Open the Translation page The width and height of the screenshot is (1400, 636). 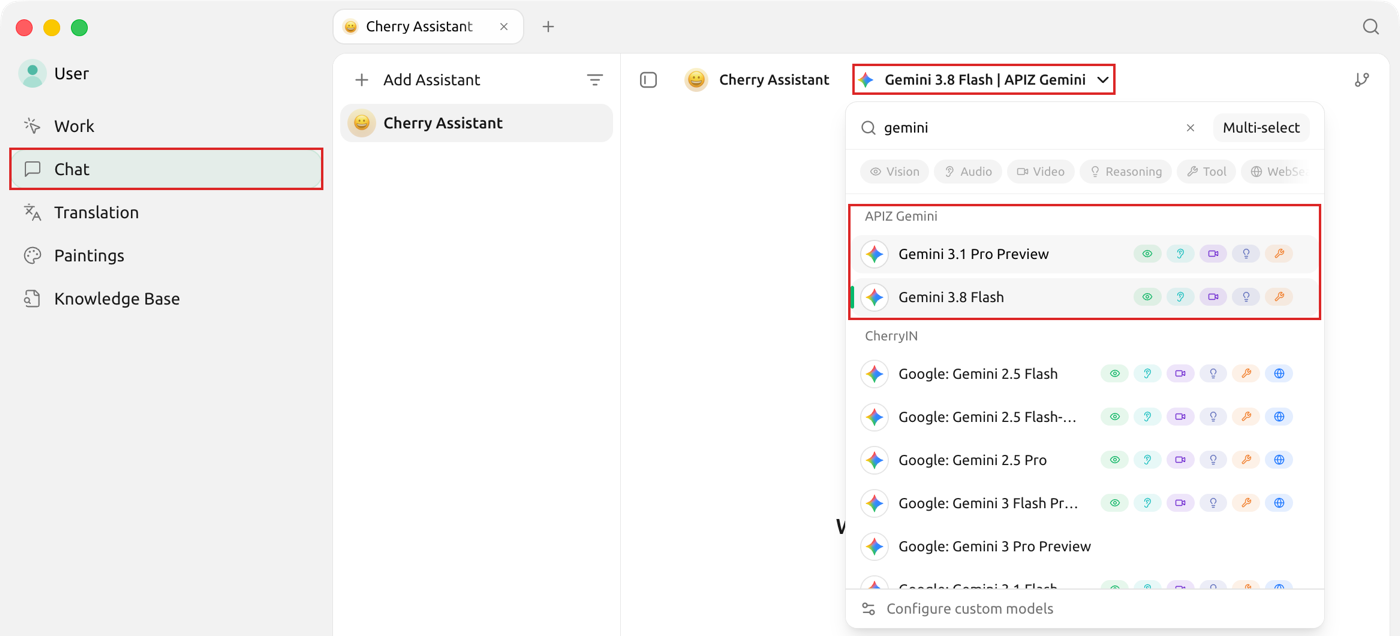166,212
